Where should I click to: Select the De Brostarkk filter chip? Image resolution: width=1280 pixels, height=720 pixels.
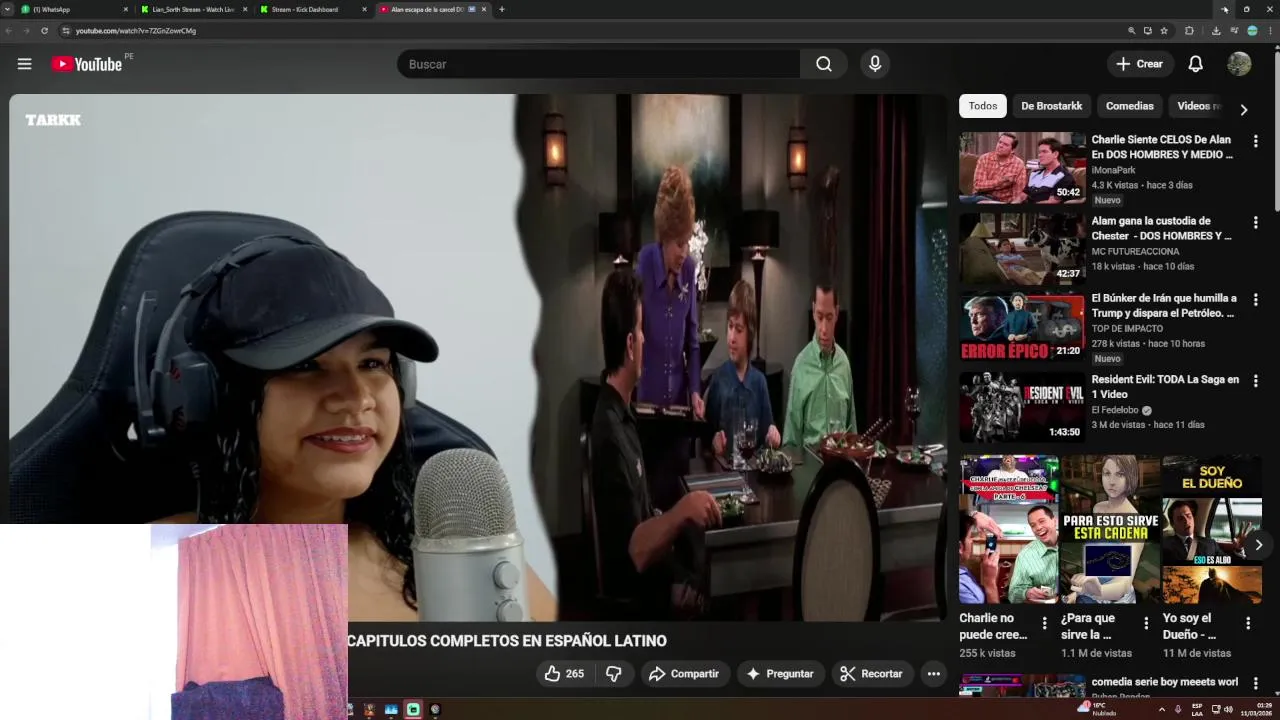1051,106
